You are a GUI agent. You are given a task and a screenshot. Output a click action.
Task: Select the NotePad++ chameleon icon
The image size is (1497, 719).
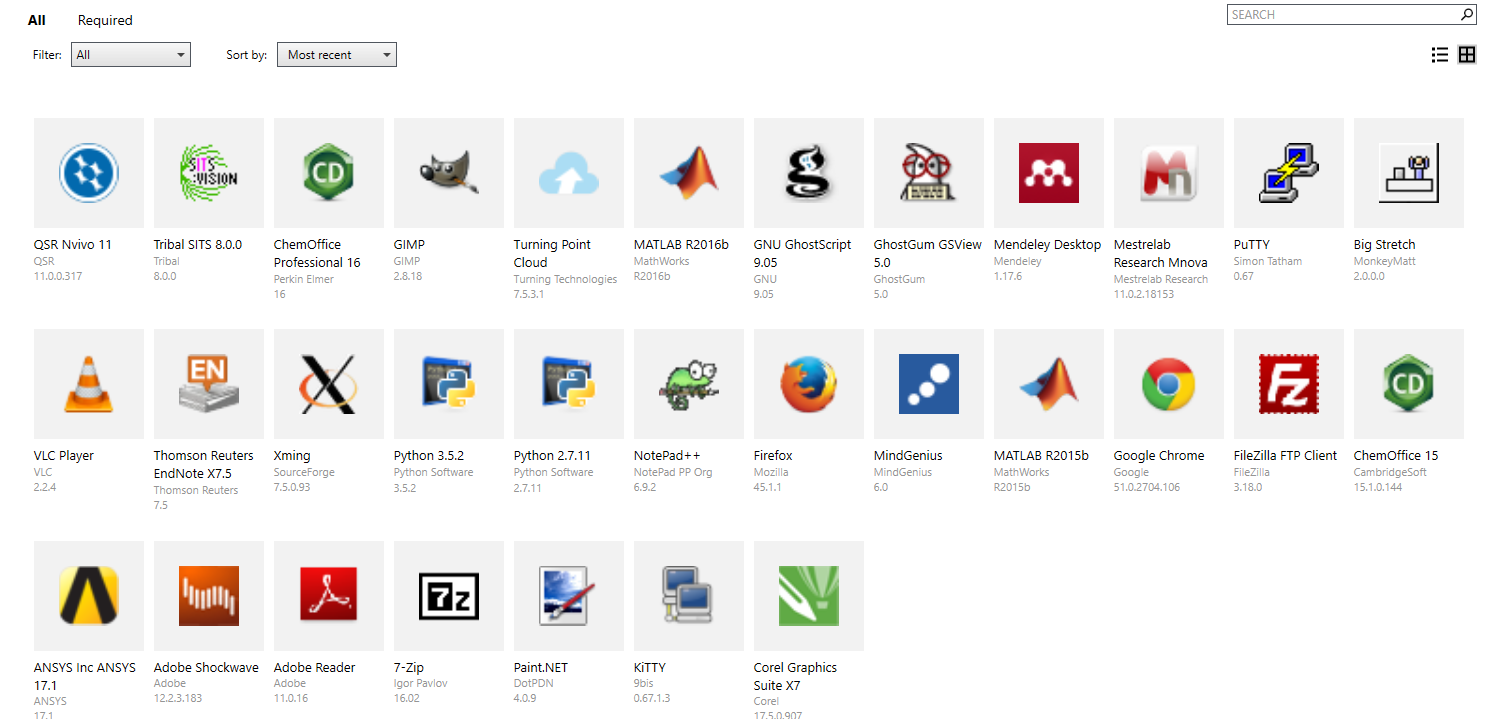689,384
